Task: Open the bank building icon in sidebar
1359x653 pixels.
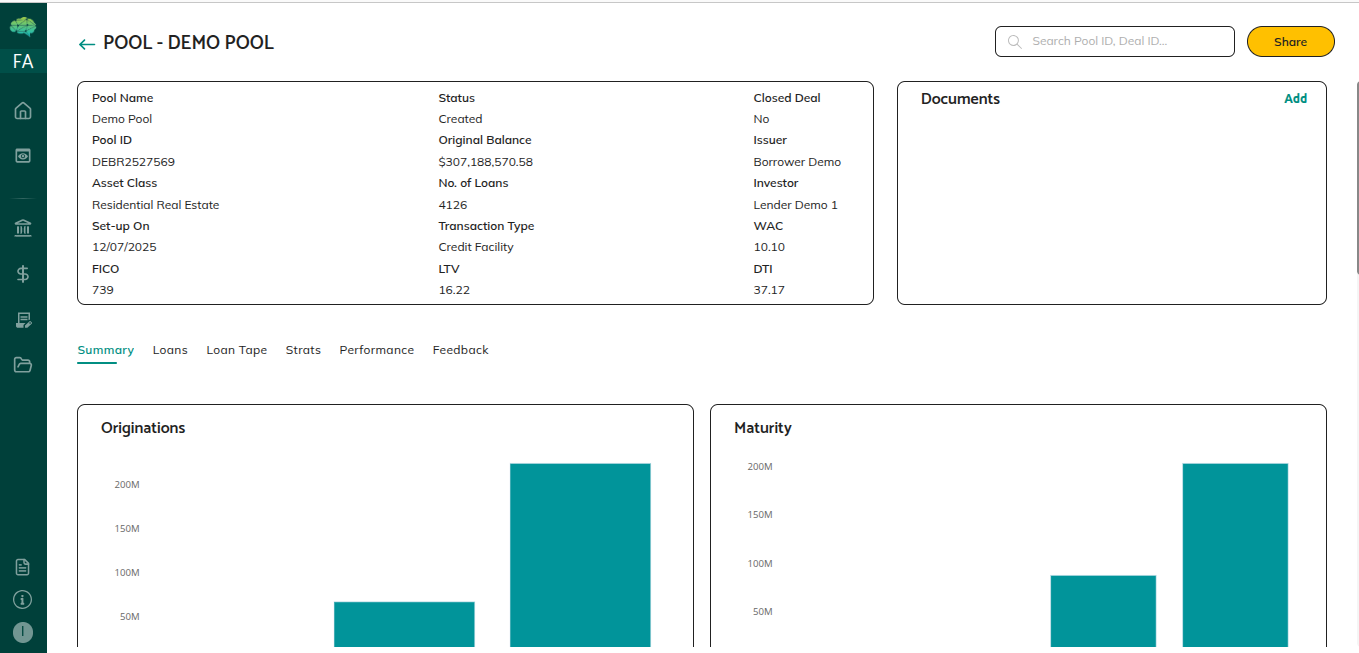Action: 23,229
